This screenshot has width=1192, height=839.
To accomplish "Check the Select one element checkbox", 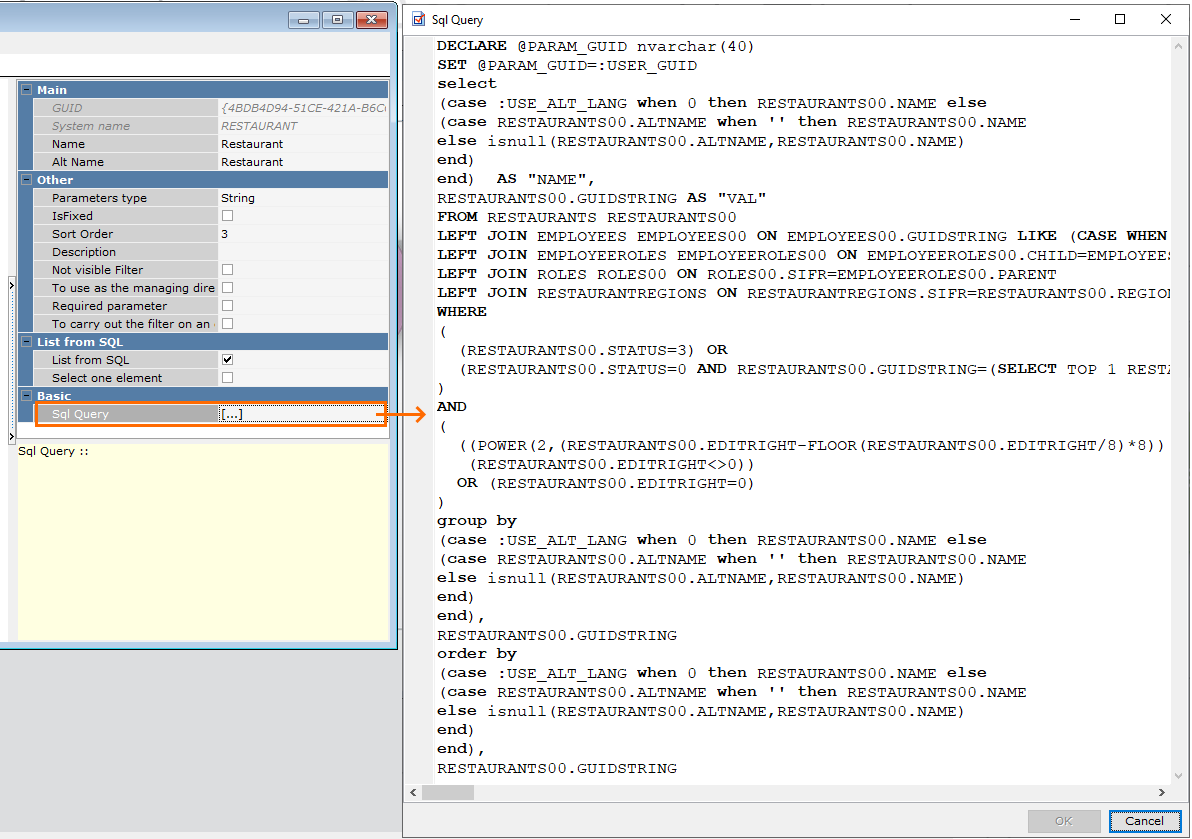I will point(227,378).
